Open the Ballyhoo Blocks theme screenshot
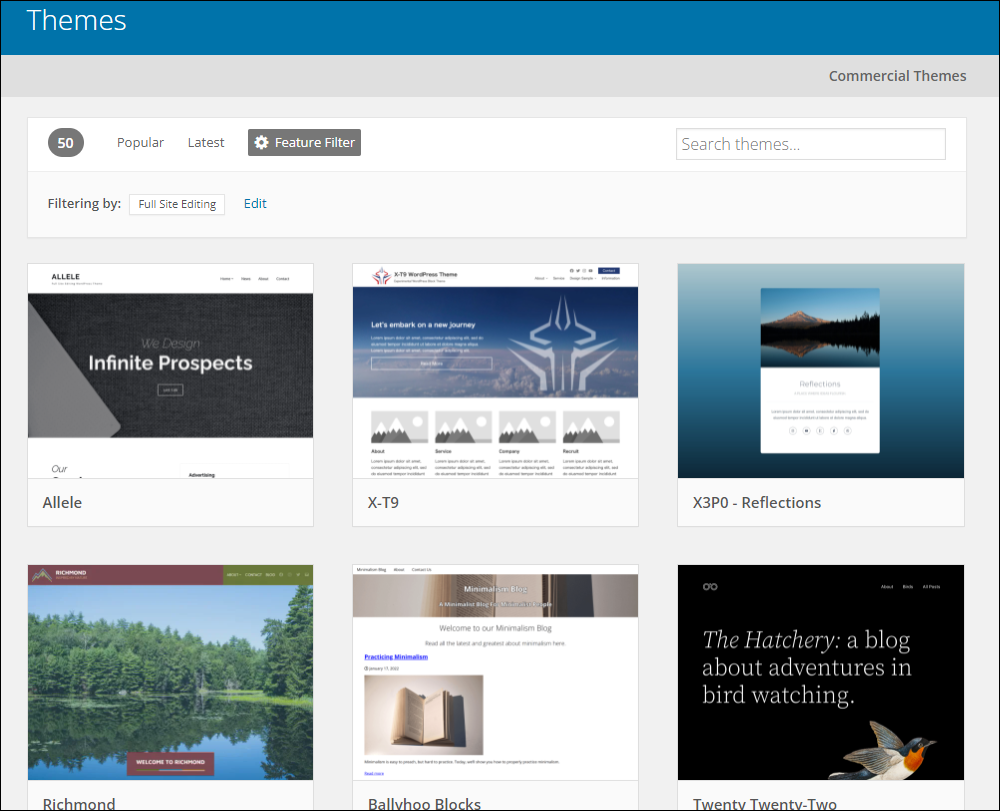1000x811 pixels. coord(496,672)
